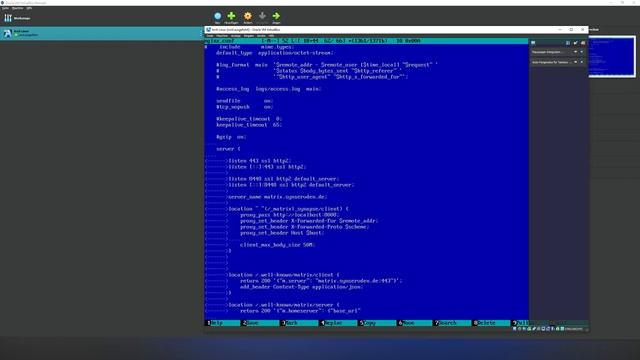Click the 'listen 443 ssl http2;' line
This screenshot has width=640, height=360.
coord(260,161)
